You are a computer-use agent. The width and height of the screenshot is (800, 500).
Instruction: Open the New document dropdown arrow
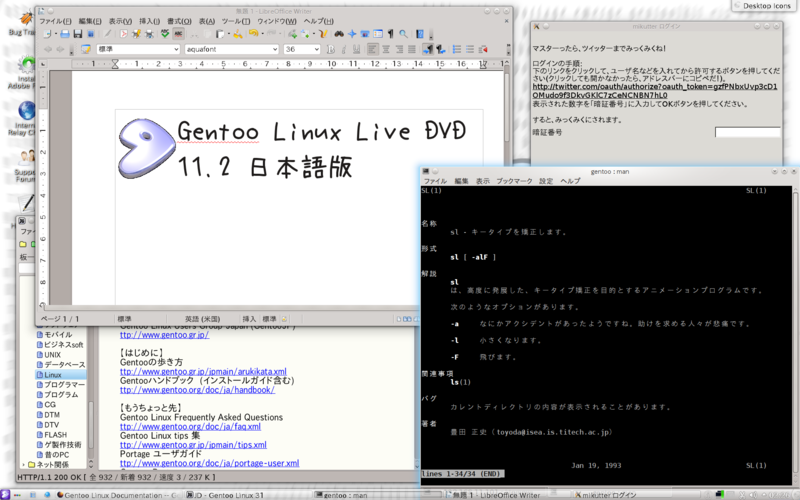tap(56, 34)
